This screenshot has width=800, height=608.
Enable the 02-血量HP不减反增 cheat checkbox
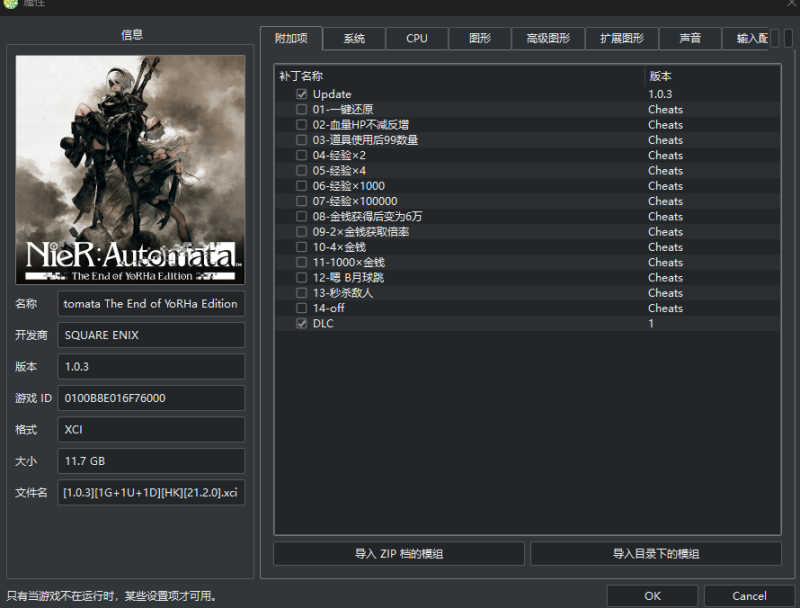tap(302, 124)
